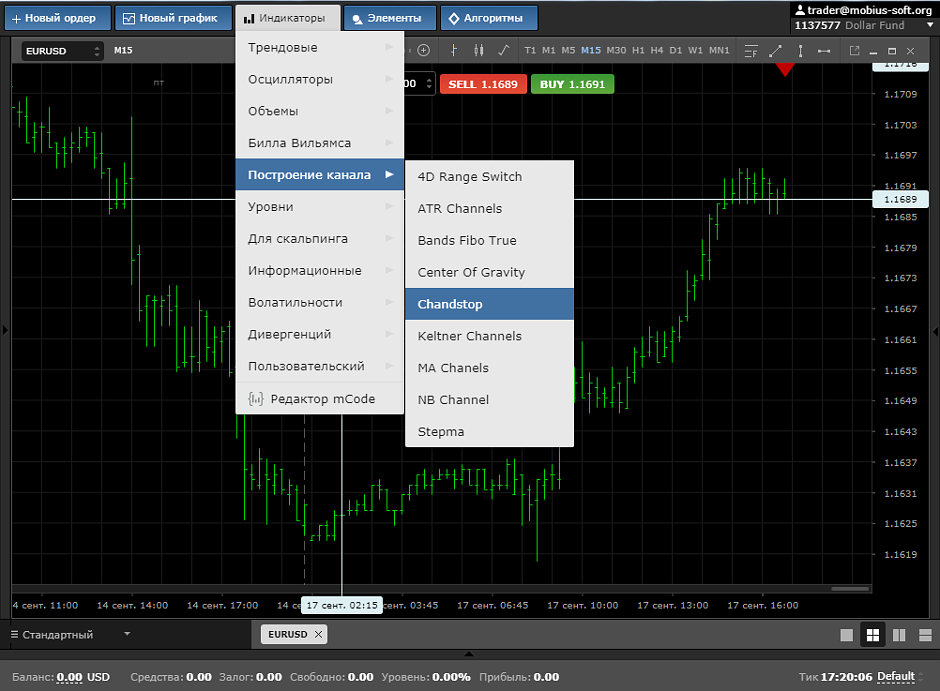Open the Алгоритмы menu
Viewport: 940px width, 691px height.
tap(489, 18)
